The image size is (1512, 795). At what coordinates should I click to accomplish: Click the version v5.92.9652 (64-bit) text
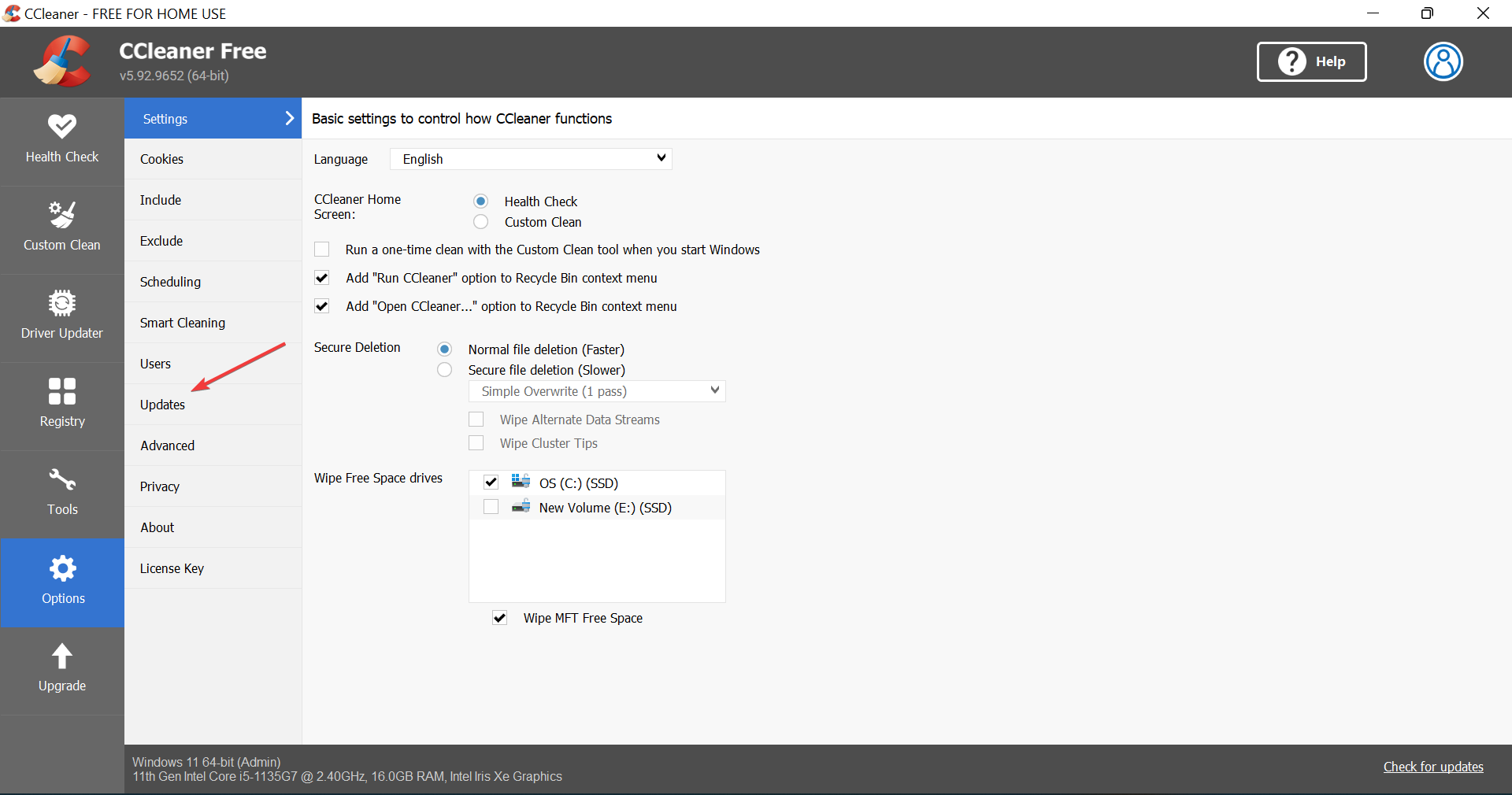(x=174, y=76)
